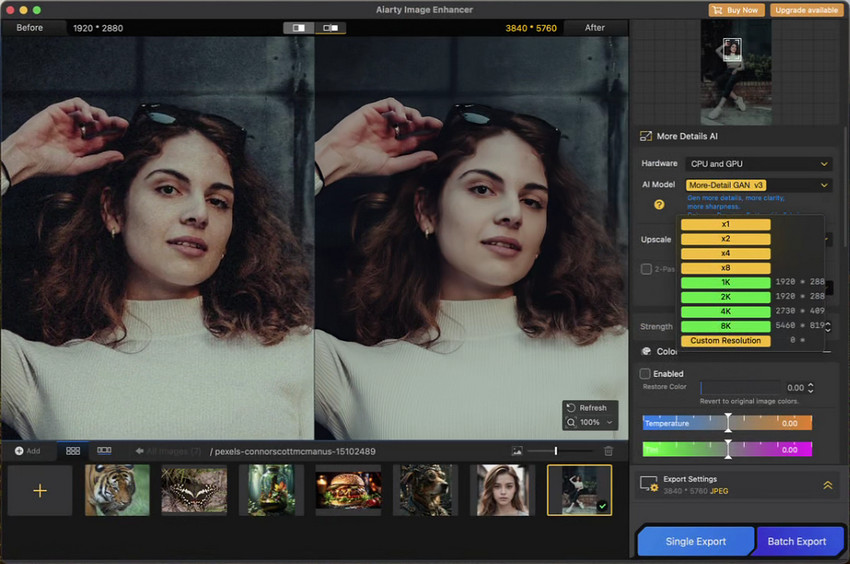850x564 pixels.
Task: Click the back arrow to All Images
Action: pyautogui.click(x=139, y=451)
